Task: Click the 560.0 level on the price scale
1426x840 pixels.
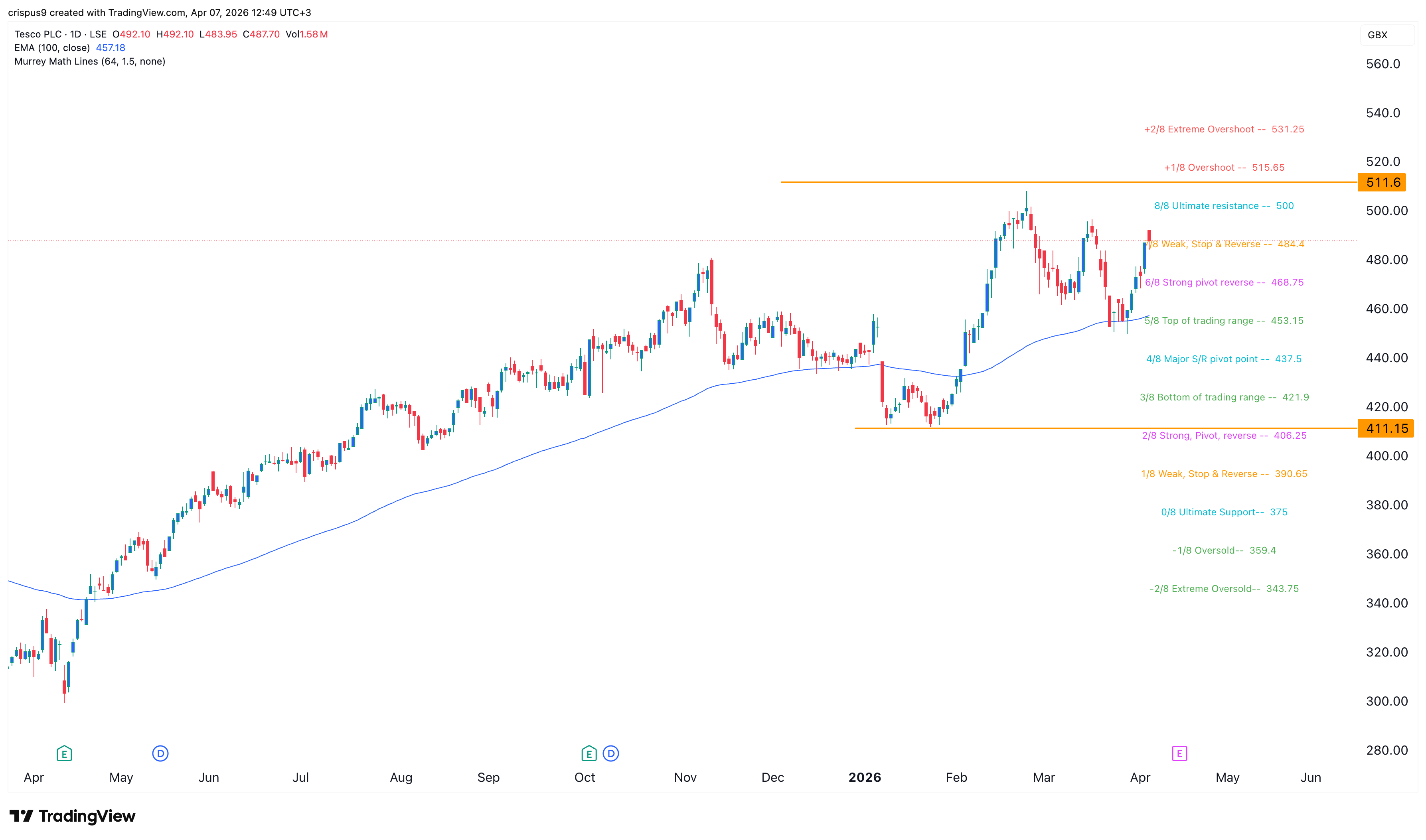Action: click(x=1383, y=64)
